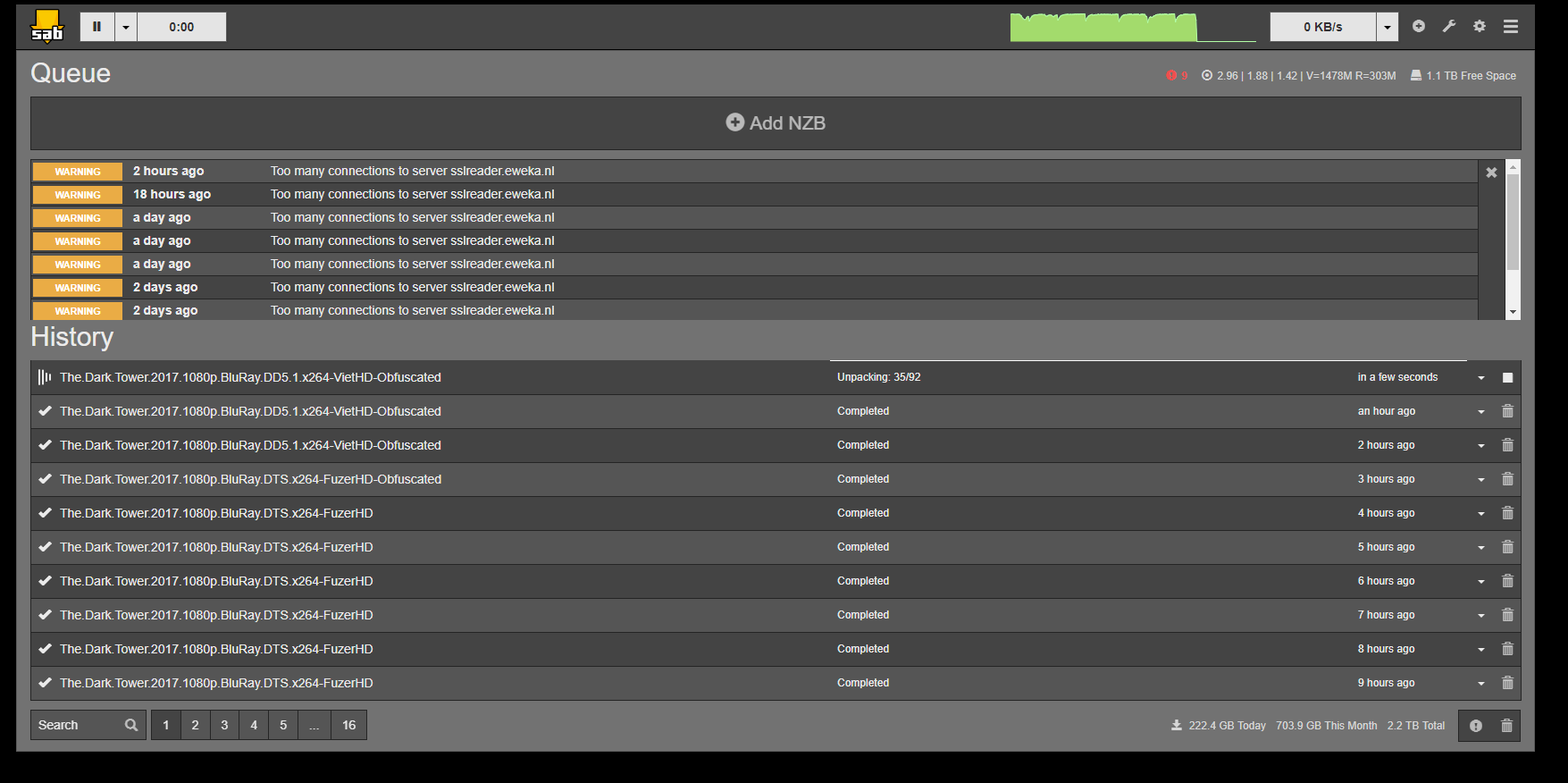1568x783 pixels.
Task: Expand details of the currently unpacking job
Action: coord(1481,378)
